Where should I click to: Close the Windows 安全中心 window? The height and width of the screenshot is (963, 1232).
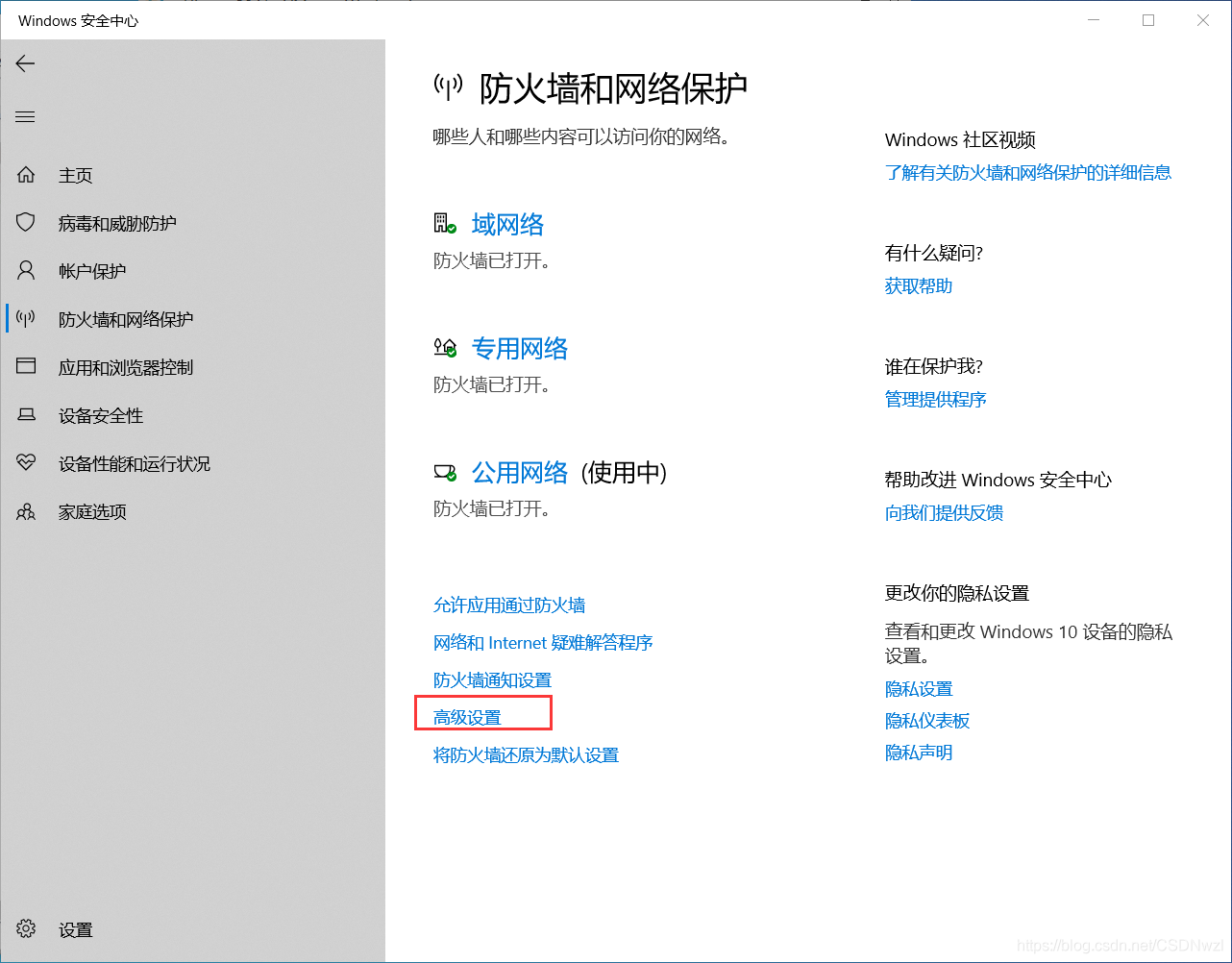(1203, 20)
